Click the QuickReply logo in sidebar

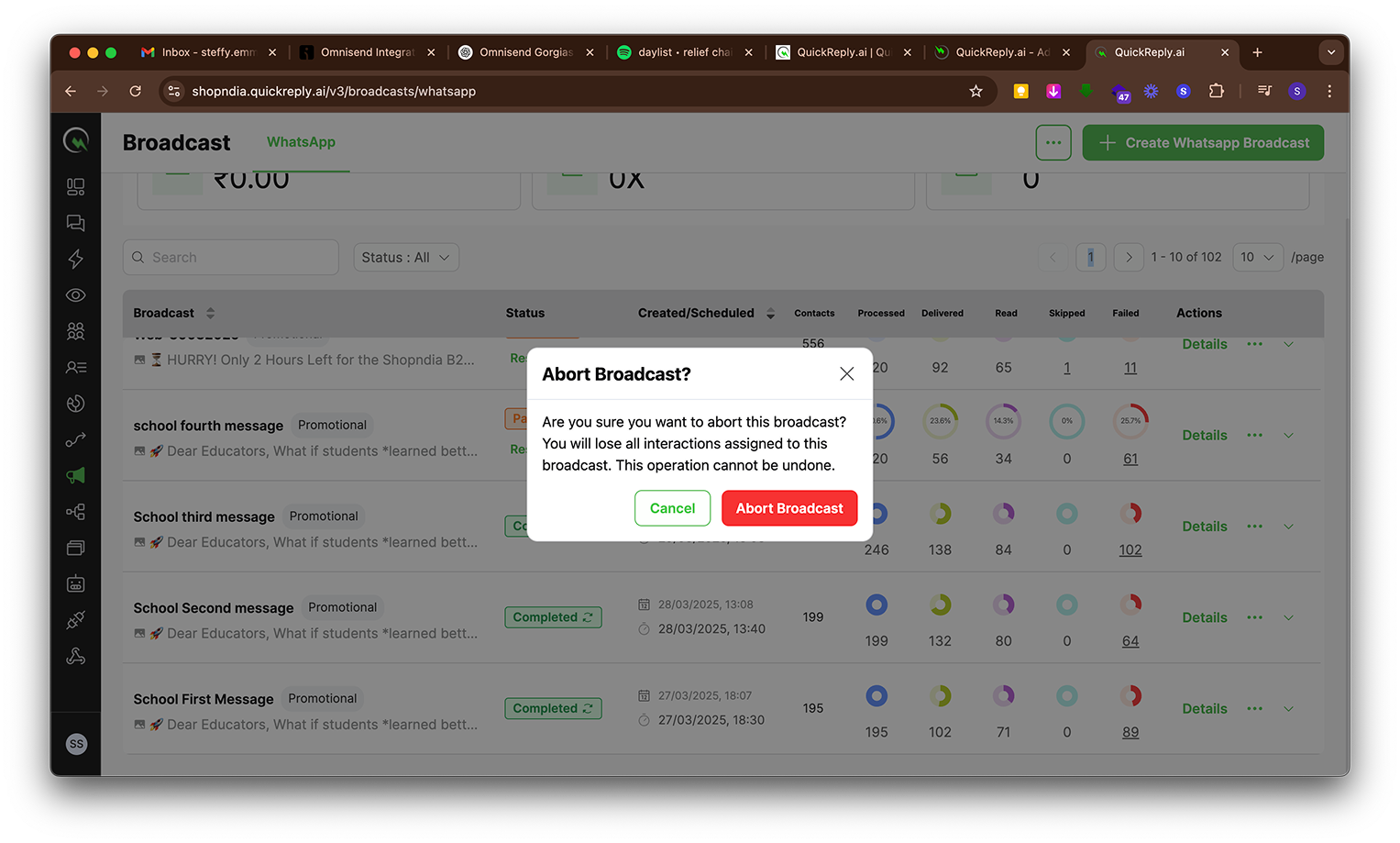coord(76,140)
